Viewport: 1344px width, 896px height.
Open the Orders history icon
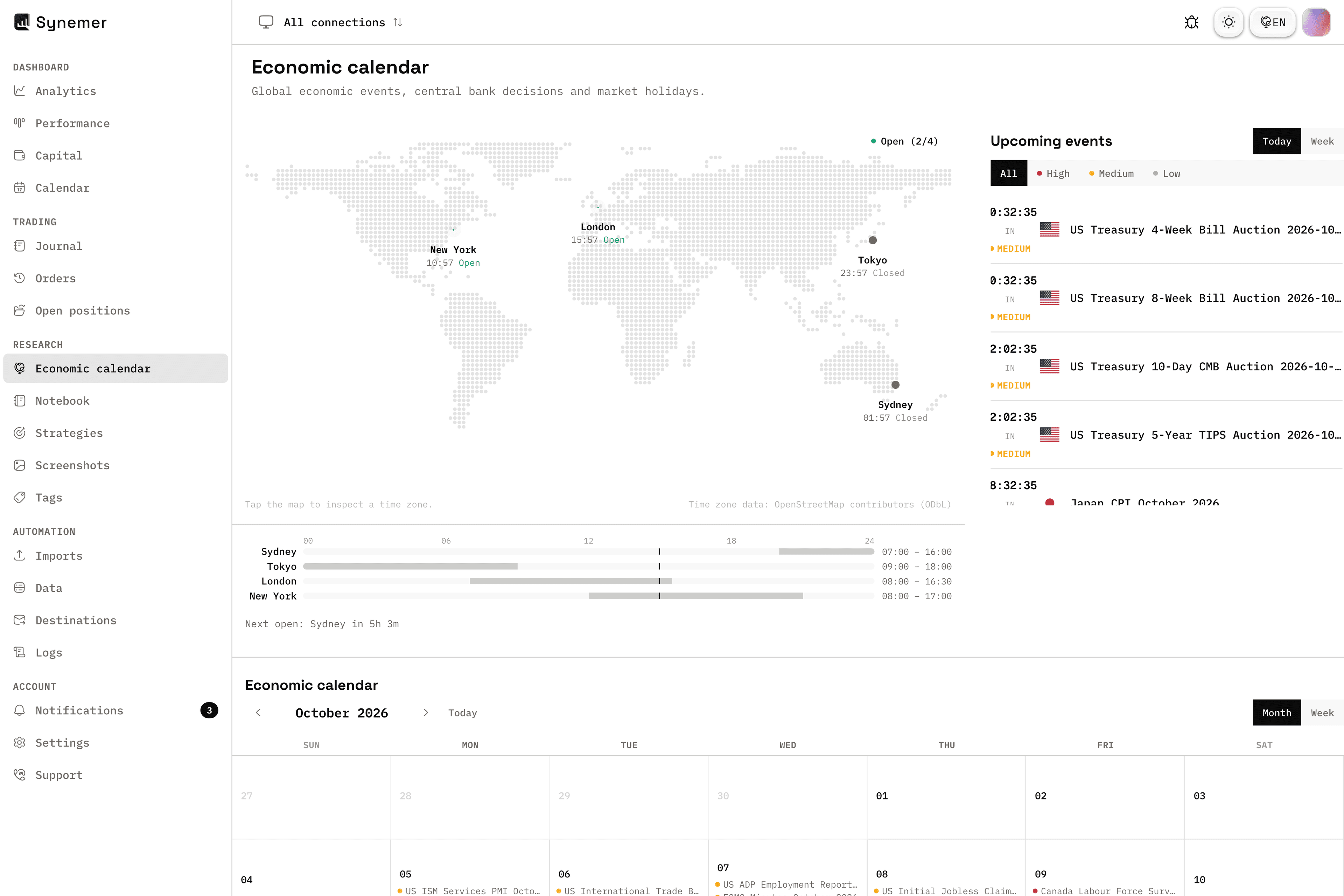tap(20, 278)
